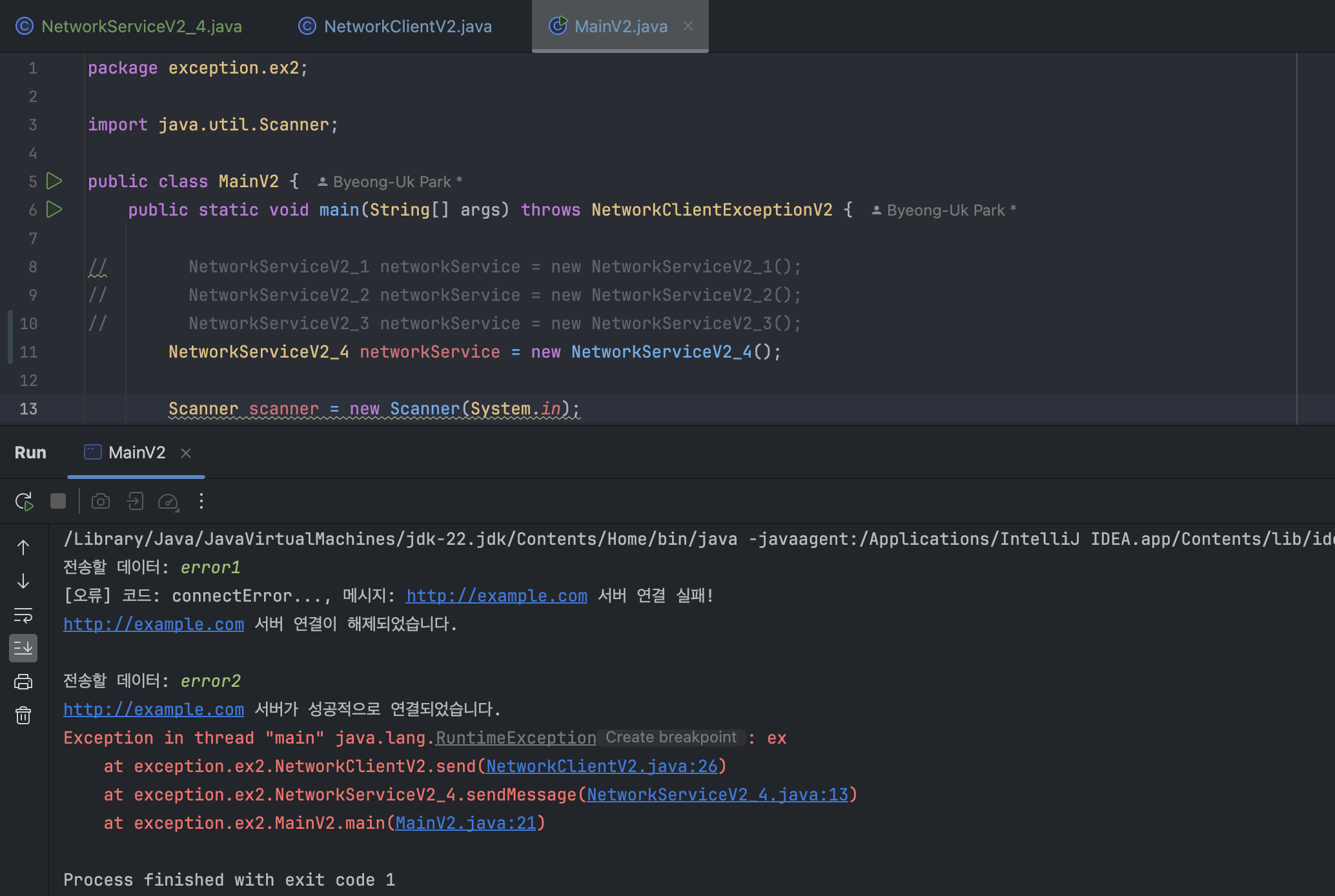The image size is (1335, 896).
Task: Click the run gutter arrow beside main method
Action: [x=55, y=210]
